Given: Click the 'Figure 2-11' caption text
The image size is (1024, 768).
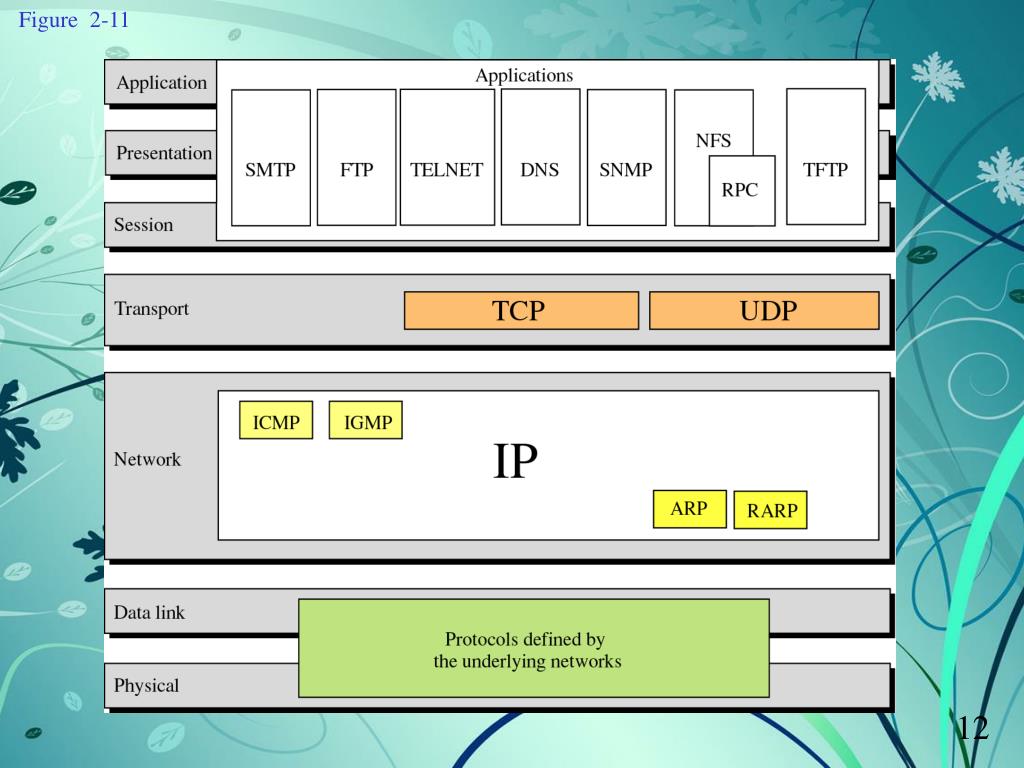Looking at the screenshot, I should pos(73,20).
